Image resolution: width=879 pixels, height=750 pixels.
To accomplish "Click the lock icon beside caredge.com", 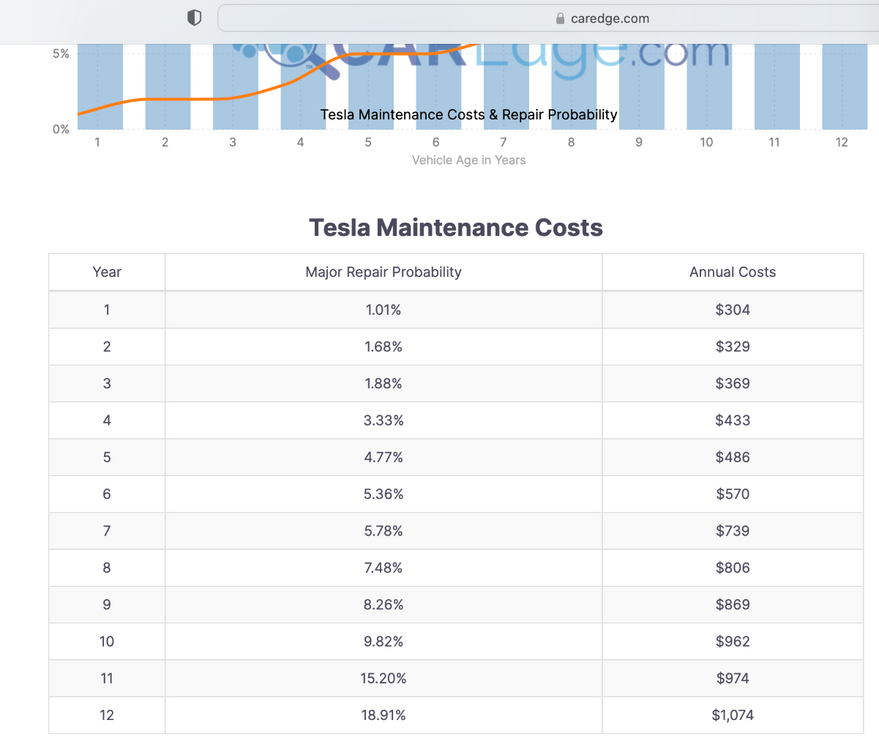I will point(560,18).
